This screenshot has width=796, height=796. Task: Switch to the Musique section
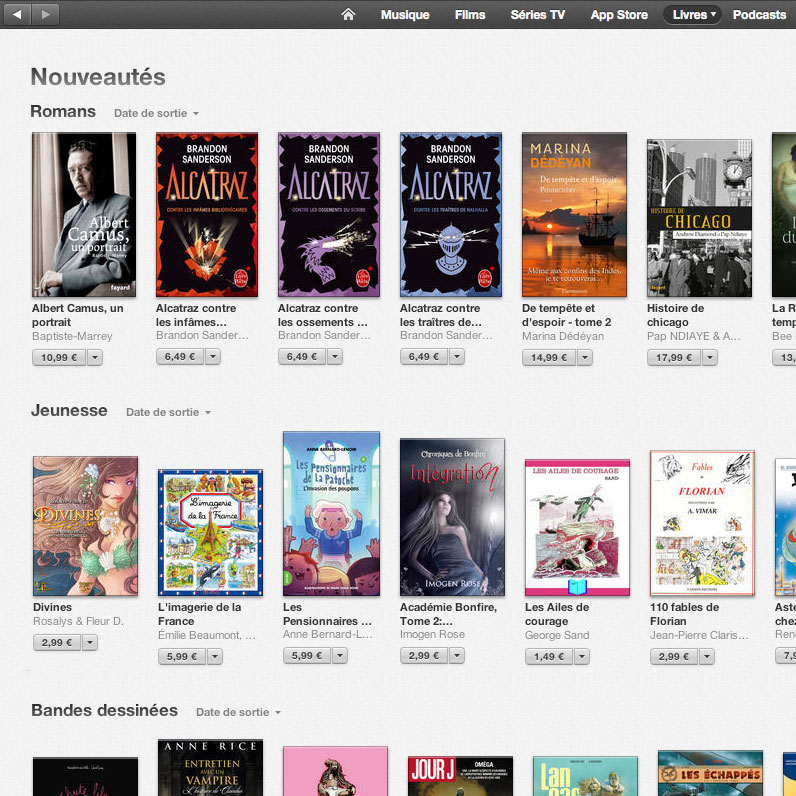click(405, 15)
